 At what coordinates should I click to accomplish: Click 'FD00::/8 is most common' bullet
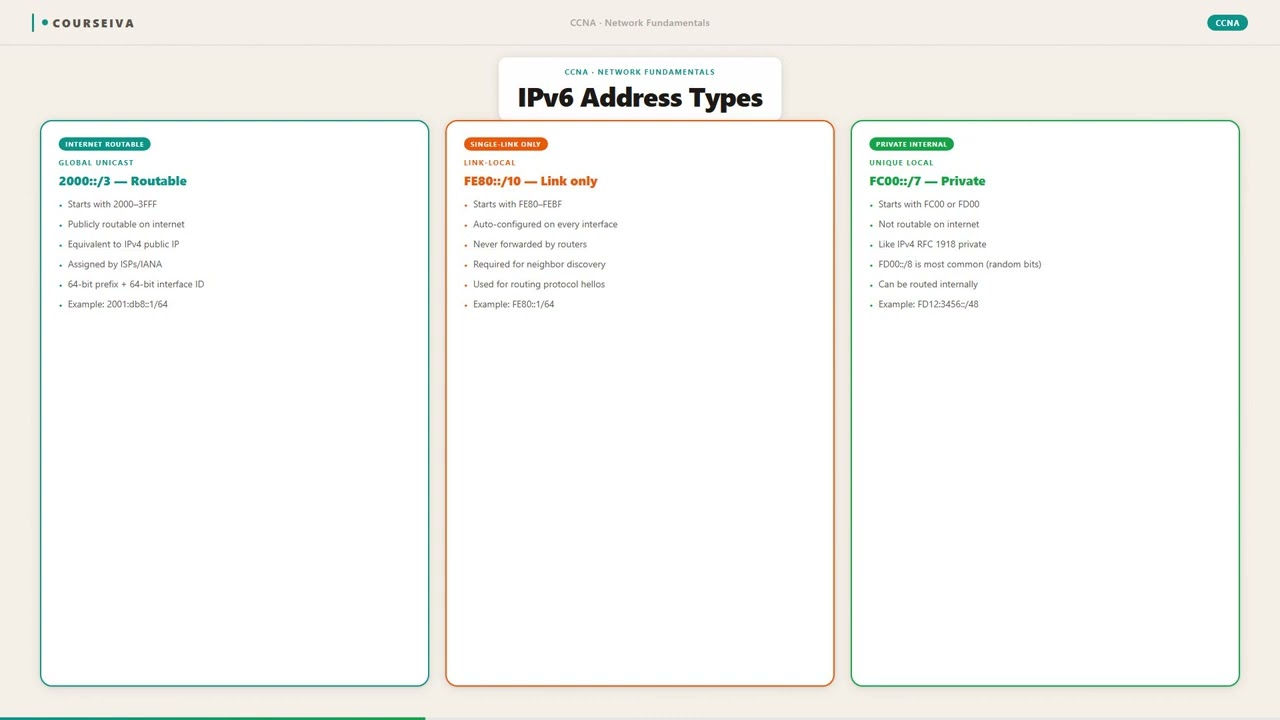tap(960, 264)
